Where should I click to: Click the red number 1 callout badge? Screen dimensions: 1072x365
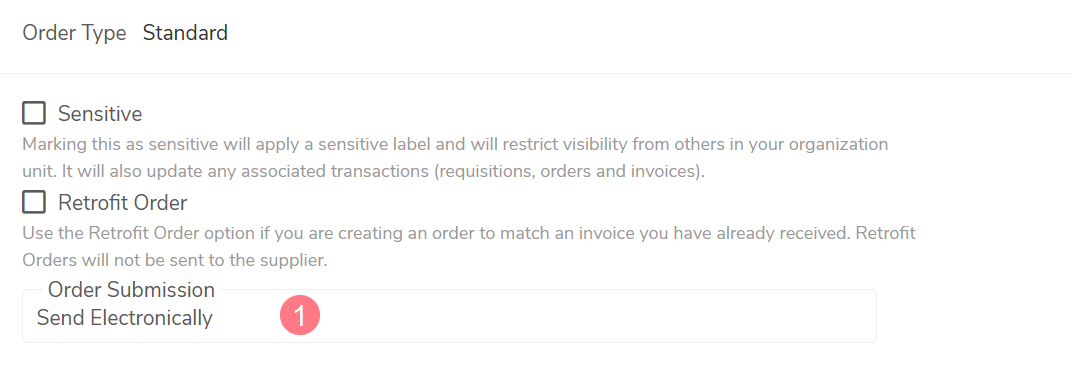[300, 316]
